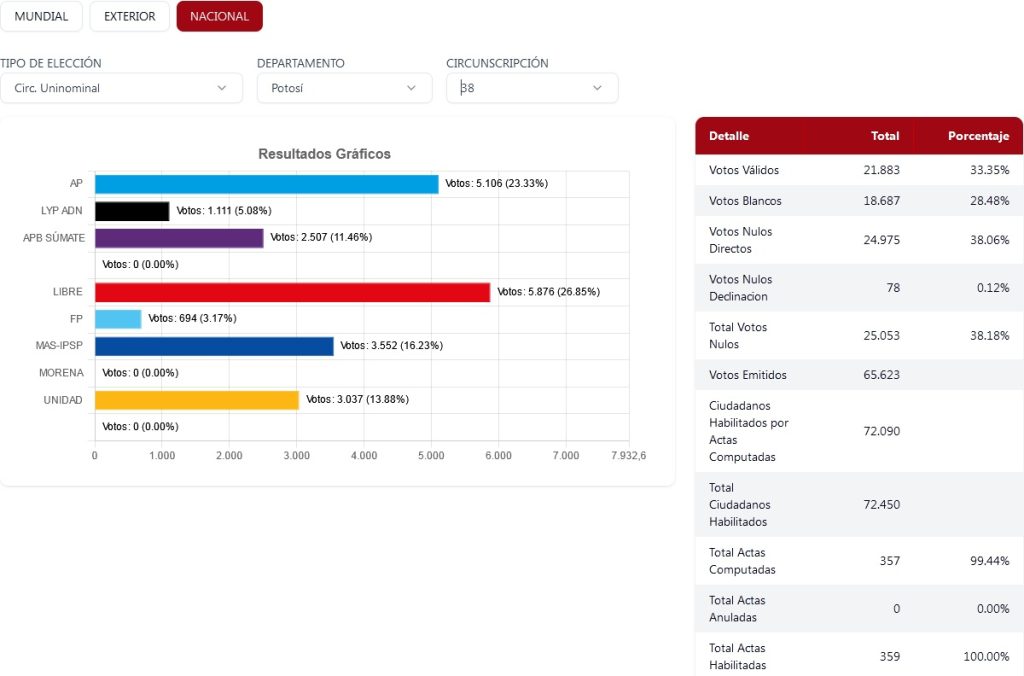Click the black LYP ADN bar
The image size is (1024, 676).
pyautogui.click(x=132, y=211)
